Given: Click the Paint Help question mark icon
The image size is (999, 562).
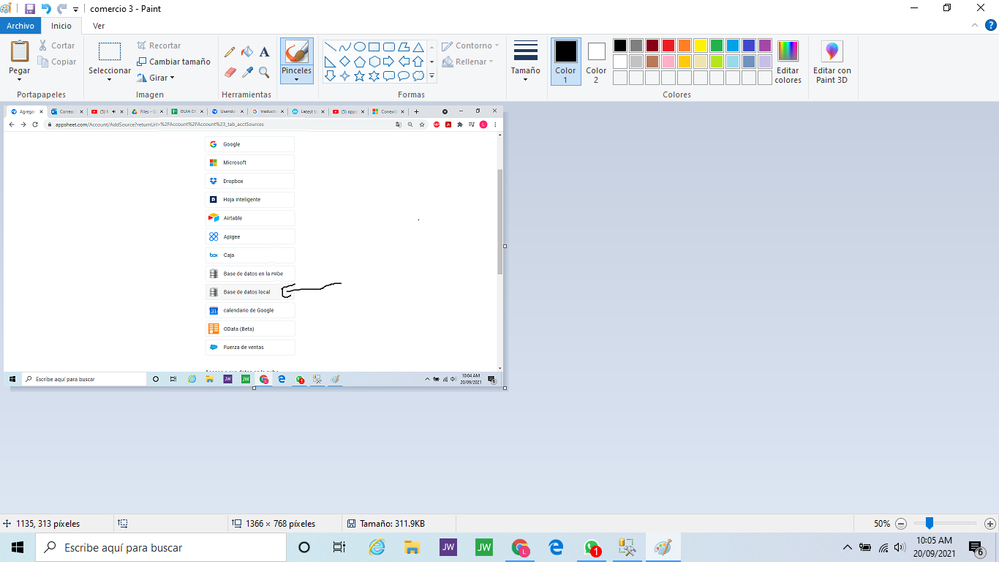Looking at the screenshot, I should [x=991, y=25].
